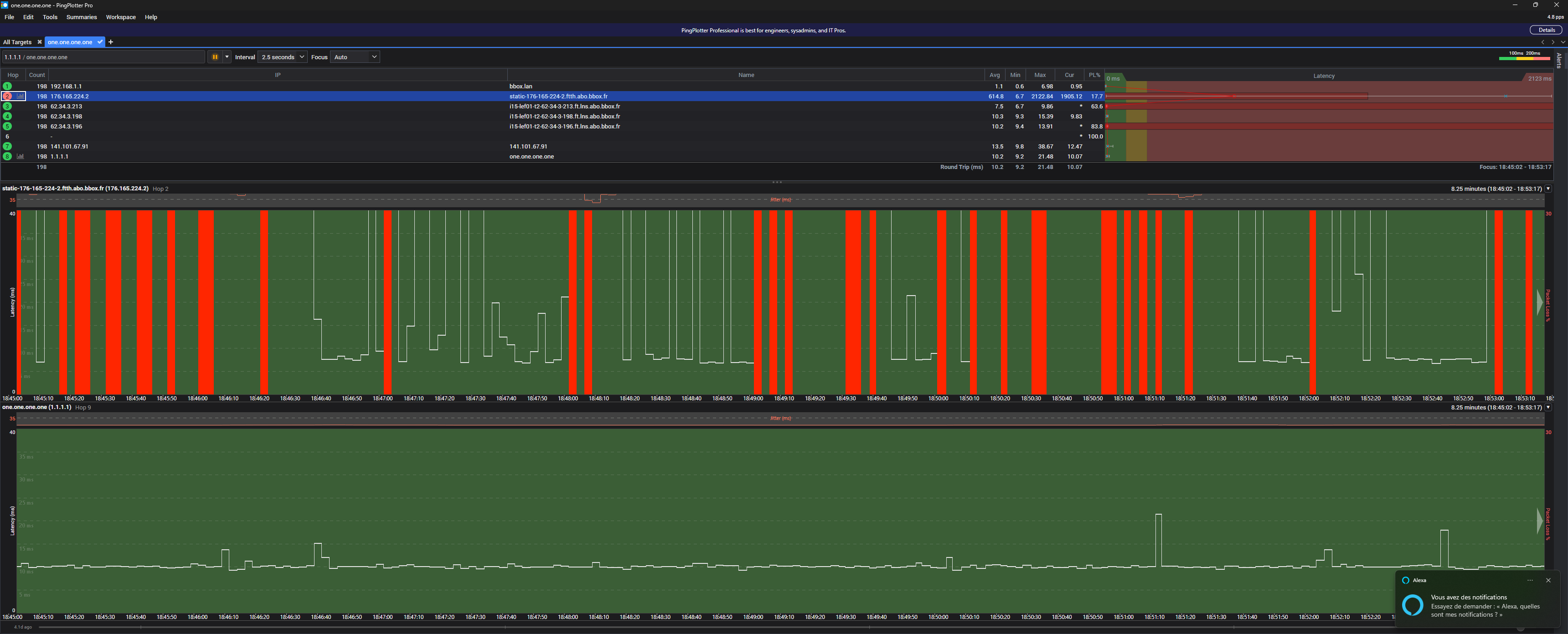Click the green hop 1 status circle

click(7, 87)
